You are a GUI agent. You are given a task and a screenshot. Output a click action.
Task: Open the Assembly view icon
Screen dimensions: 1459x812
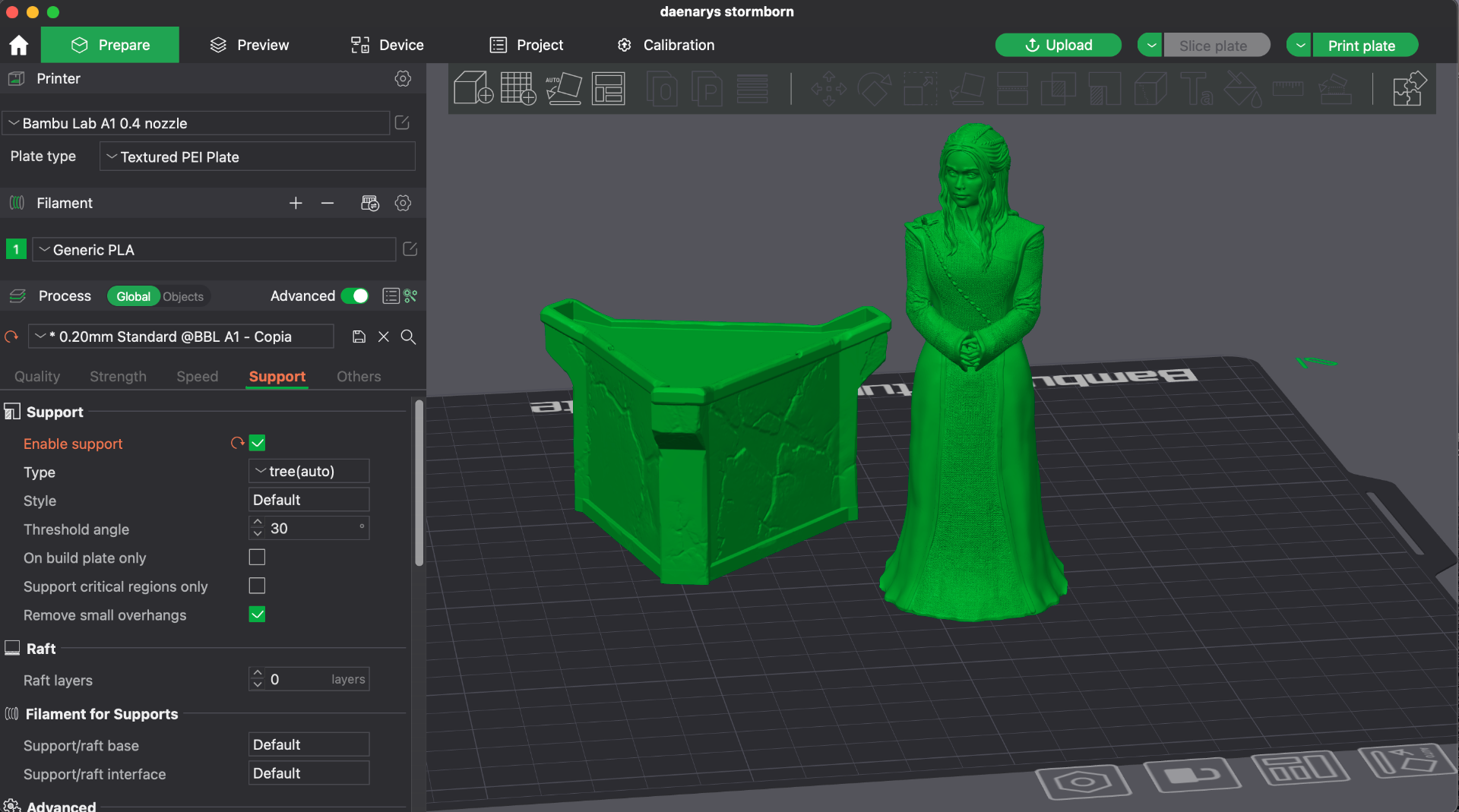pyautogui.click(x=1410, y=88)
